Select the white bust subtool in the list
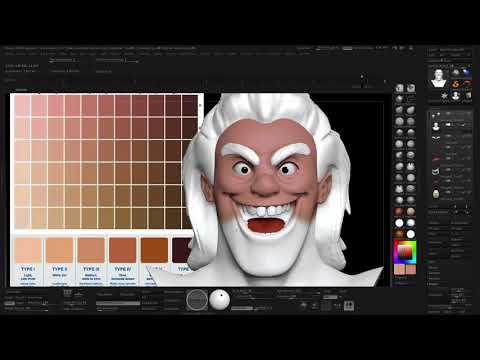 (436, 126)
